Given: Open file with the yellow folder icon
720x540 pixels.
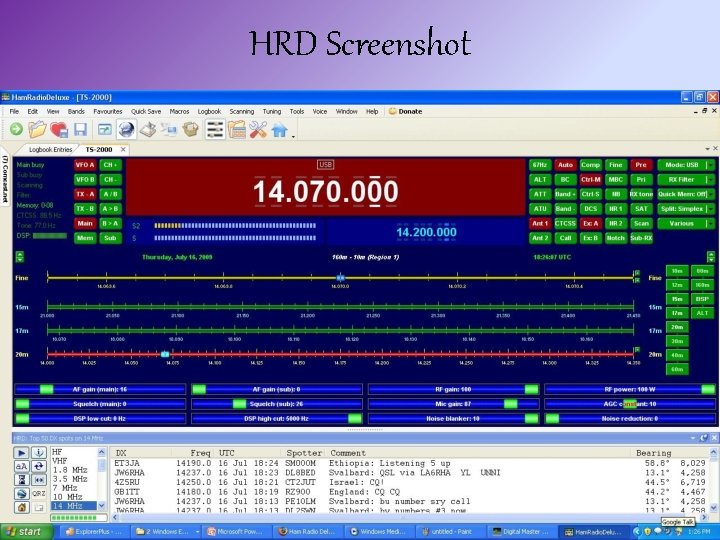Looking at the screenshot, I should coord(37,130).
